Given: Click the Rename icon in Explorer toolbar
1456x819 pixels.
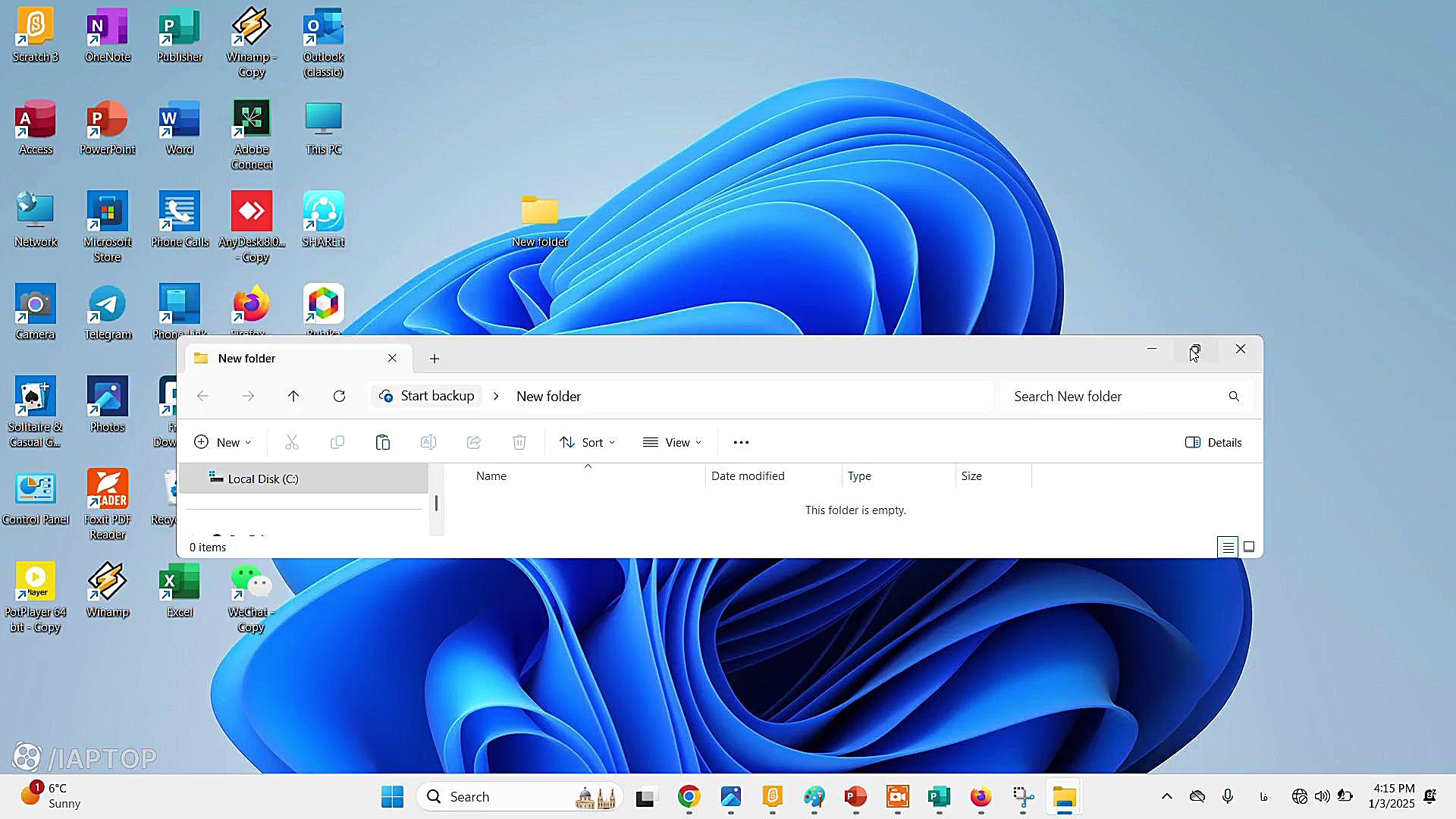Looking at the screenshot, I should [x=428, y=442].
